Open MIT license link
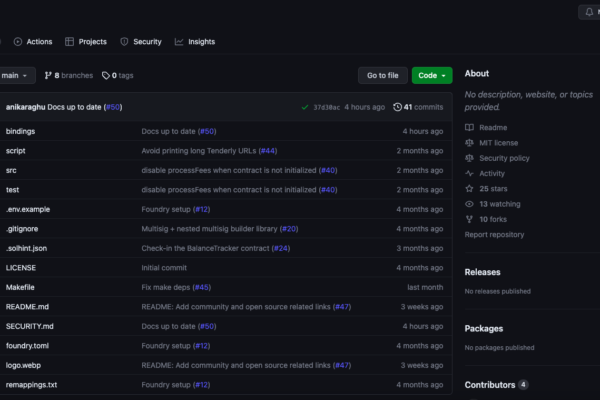This screenshot has height=400, width=600. click(499, 143)
